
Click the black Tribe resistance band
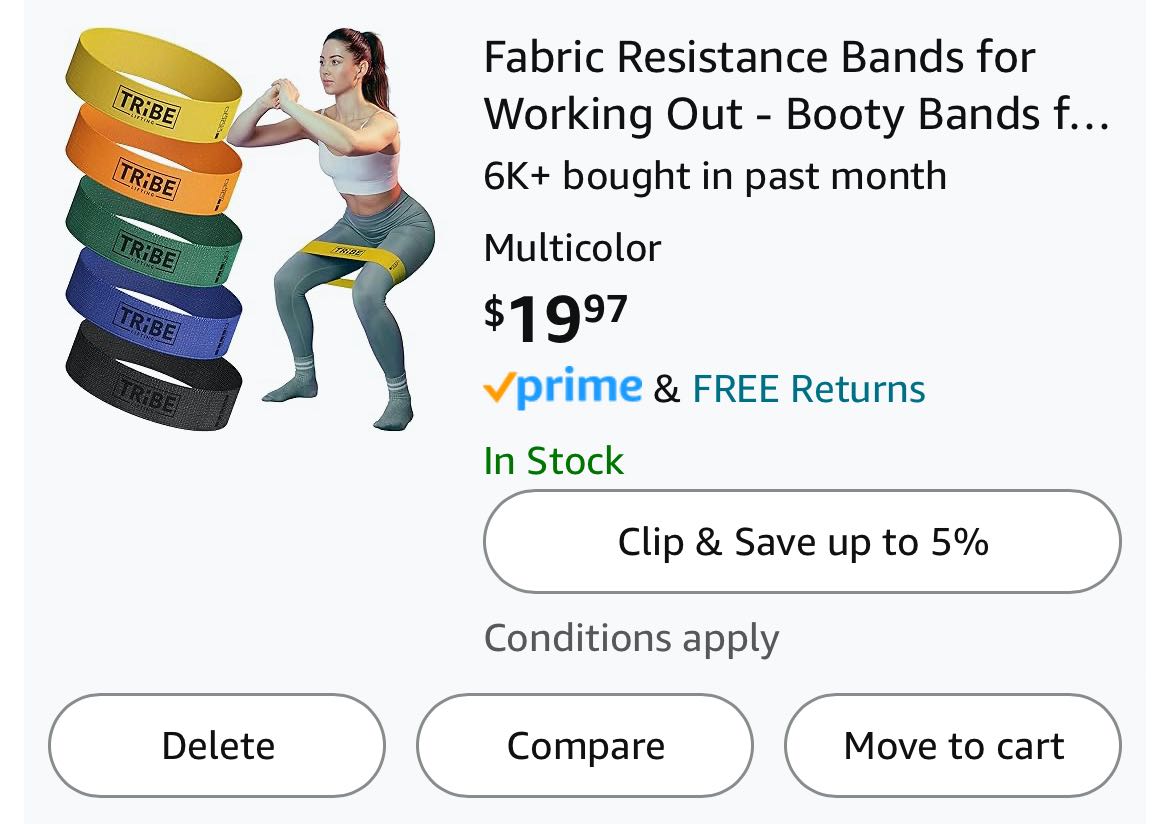tap(150, 382)
